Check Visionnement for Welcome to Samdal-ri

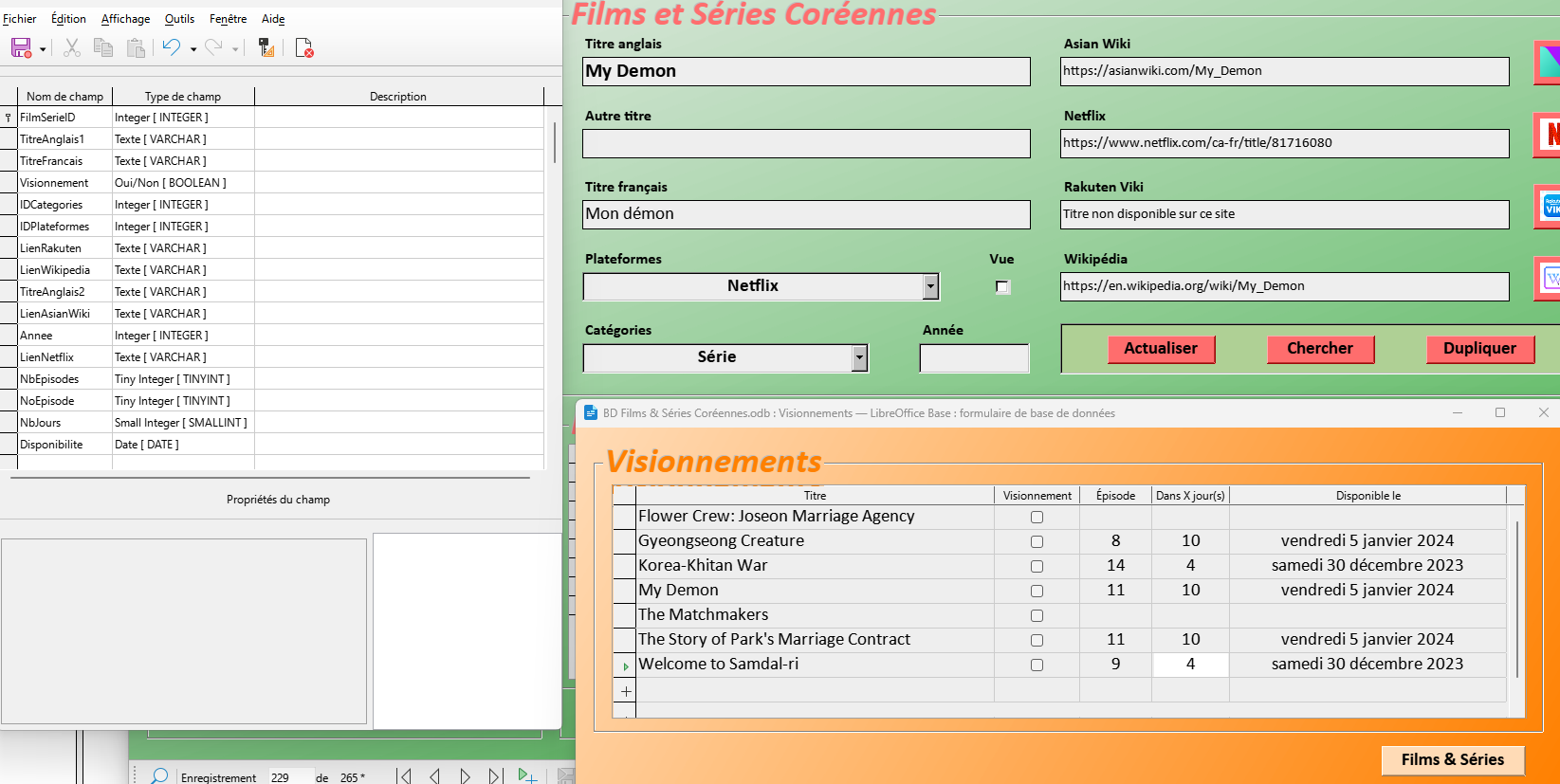coord(1037,665)
